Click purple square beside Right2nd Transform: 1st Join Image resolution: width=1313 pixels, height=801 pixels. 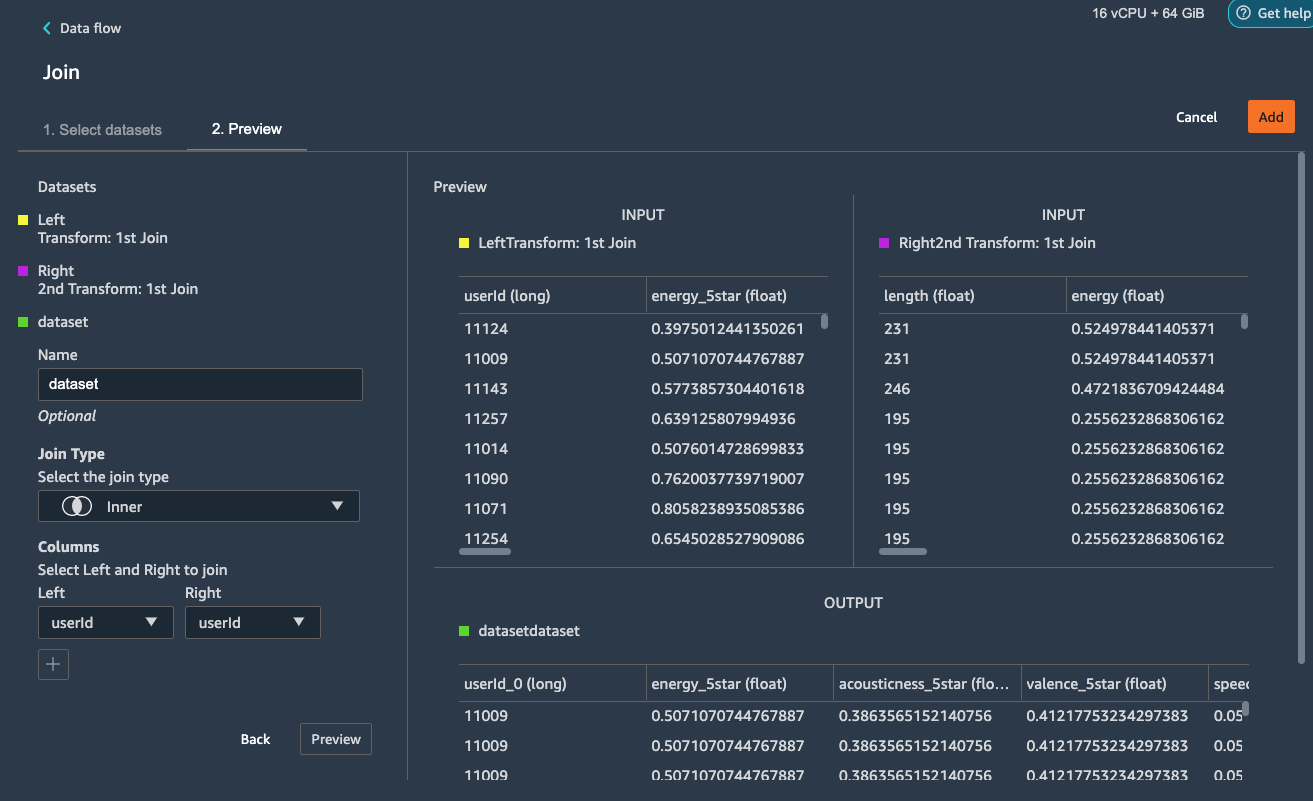point(884,243)
